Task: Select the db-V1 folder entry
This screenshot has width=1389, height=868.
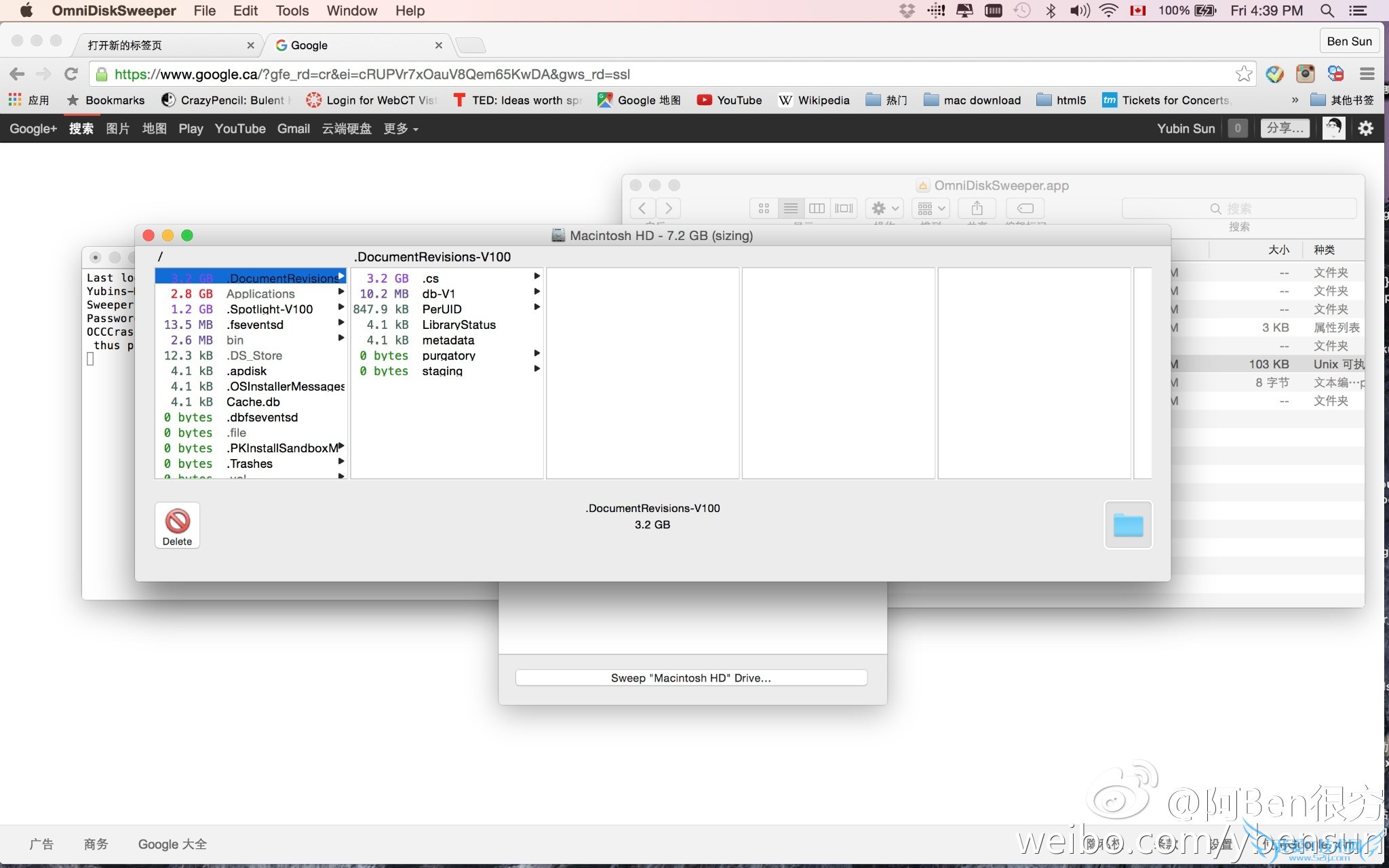Action: 438,294
